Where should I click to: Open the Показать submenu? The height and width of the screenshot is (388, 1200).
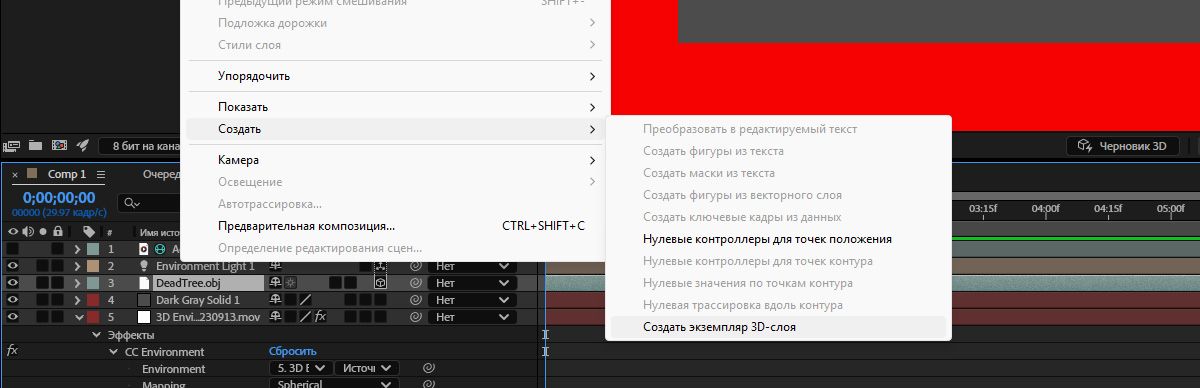click(x=396, y=107)
